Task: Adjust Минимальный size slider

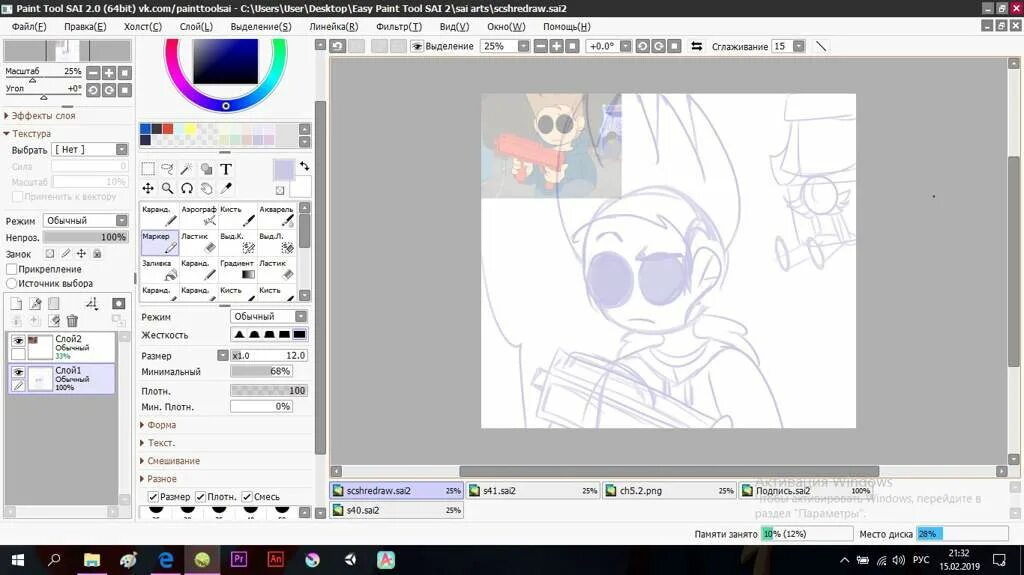Action: (261, 372)
